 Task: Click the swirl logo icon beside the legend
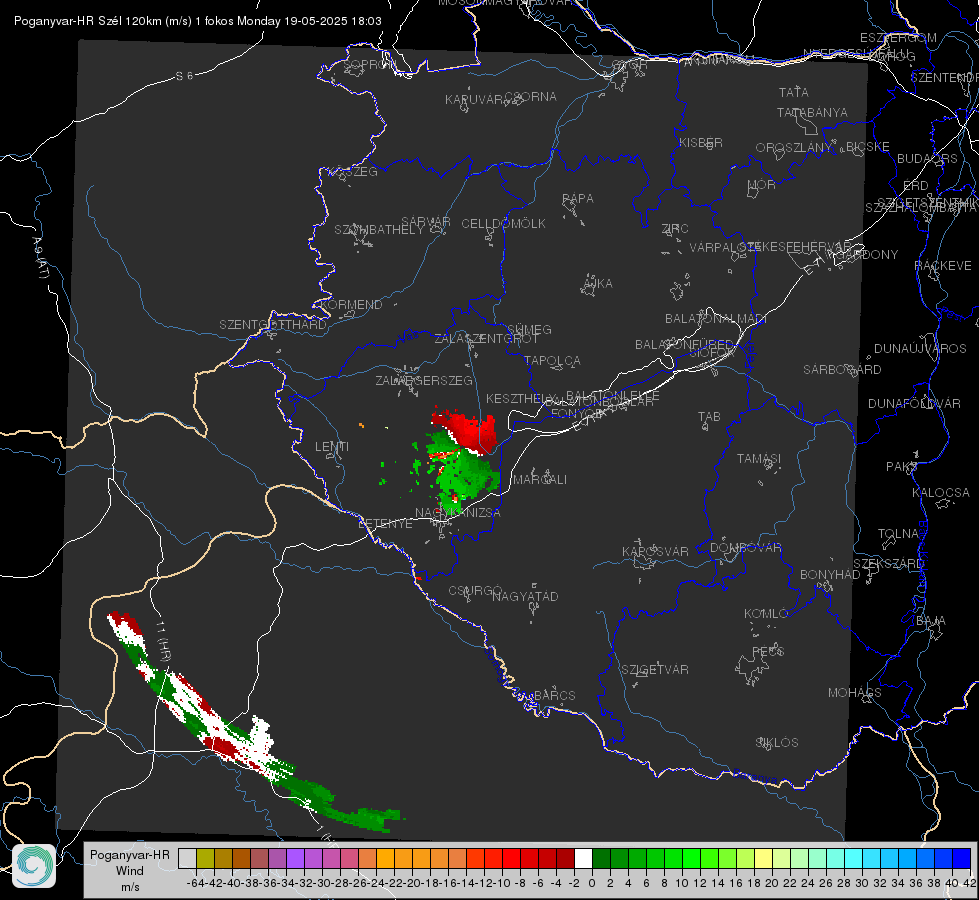click(x=34, y=866)
